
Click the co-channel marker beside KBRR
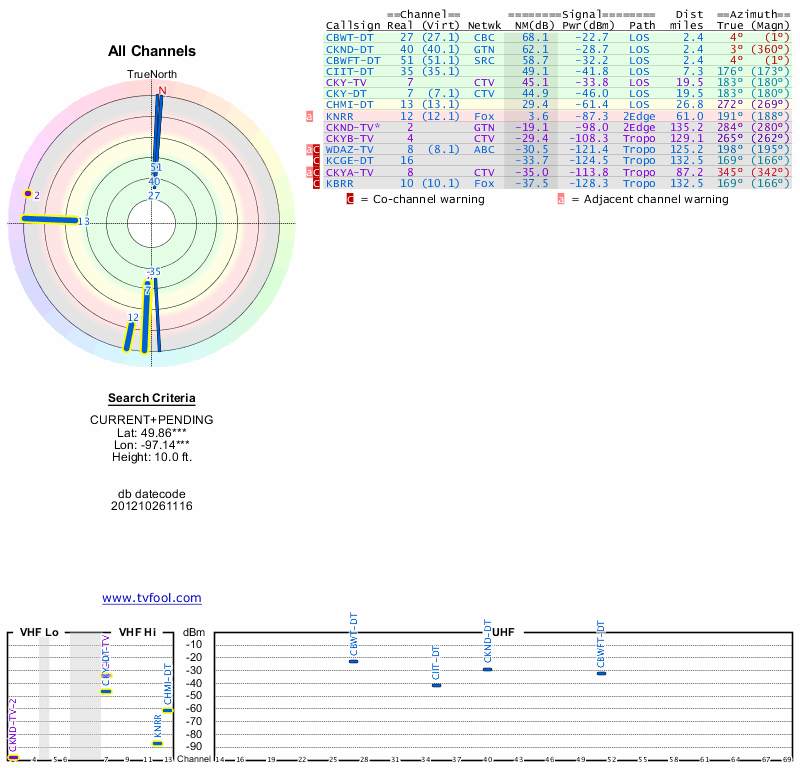(x=316, y=183)
